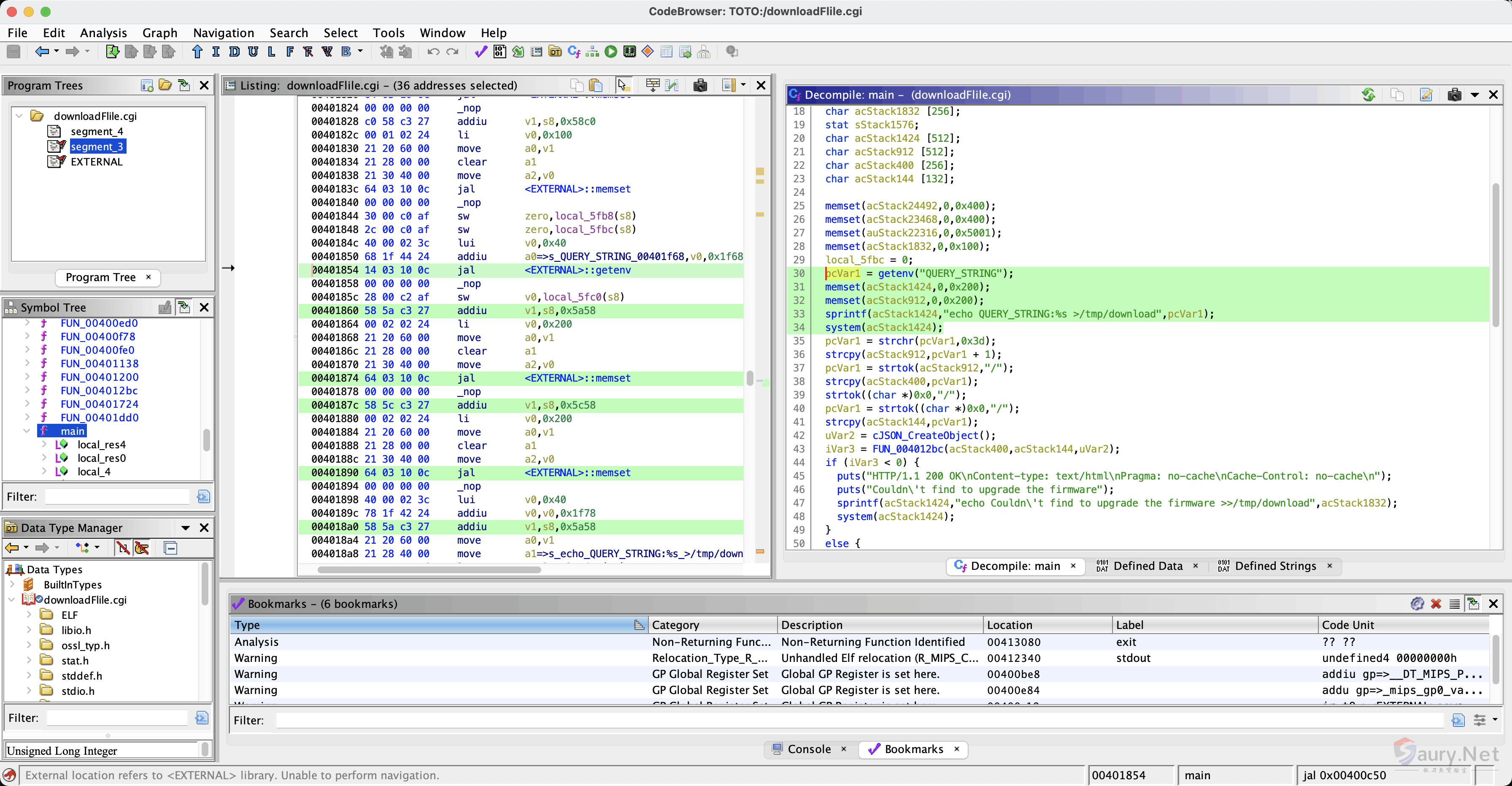The width and height of the screenshot is (1512, 786).
Task: Expand the BuiltInTypes folder
Action: 12,584
